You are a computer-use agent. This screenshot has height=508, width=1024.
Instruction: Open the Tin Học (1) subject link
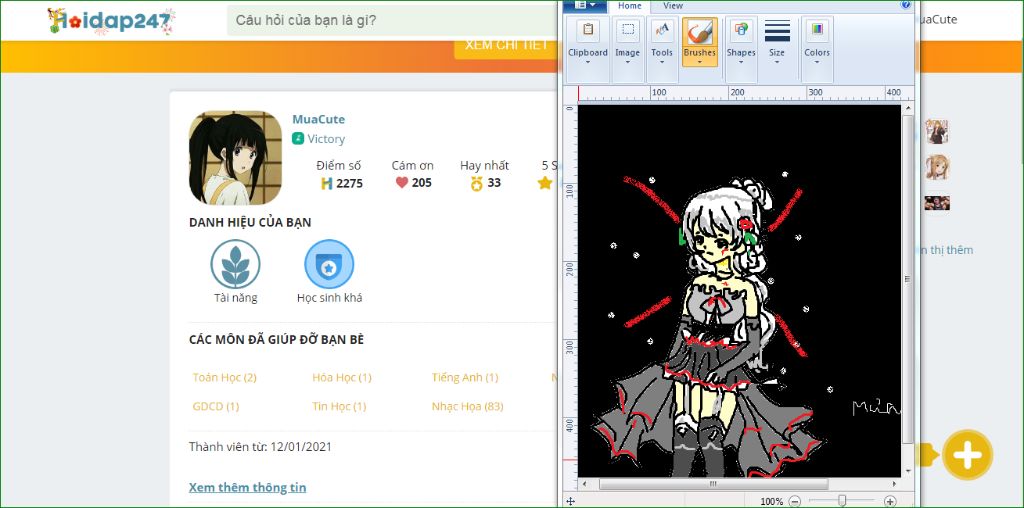tap(339, 406)
